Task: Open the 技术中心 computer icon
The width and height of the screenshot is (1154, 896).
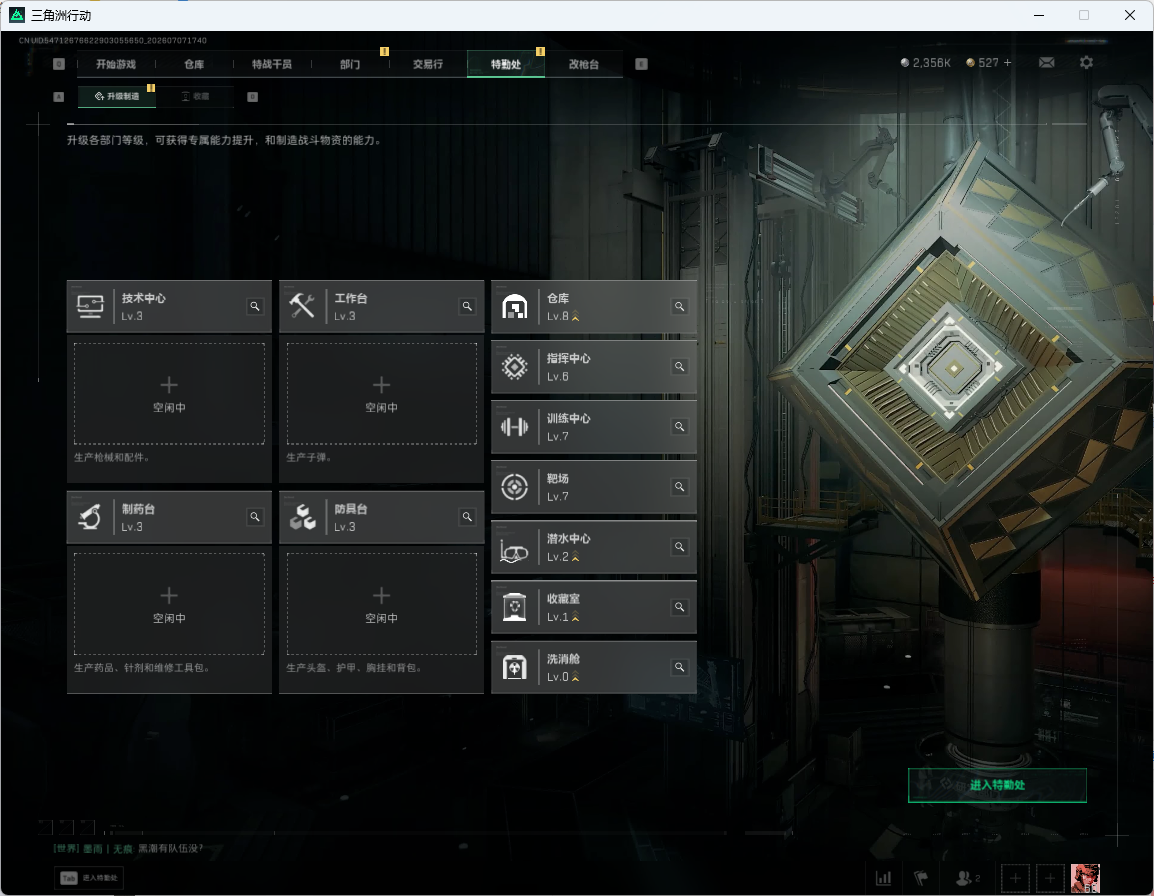Action: (x=90, y=306)
